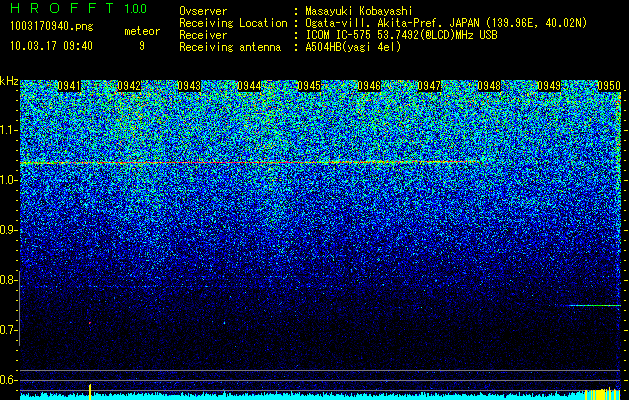Click the yellow burst at the power graph's right end
Image resolution: width=629 pixels, height=400 pixels.
click(x=603, y=394)
